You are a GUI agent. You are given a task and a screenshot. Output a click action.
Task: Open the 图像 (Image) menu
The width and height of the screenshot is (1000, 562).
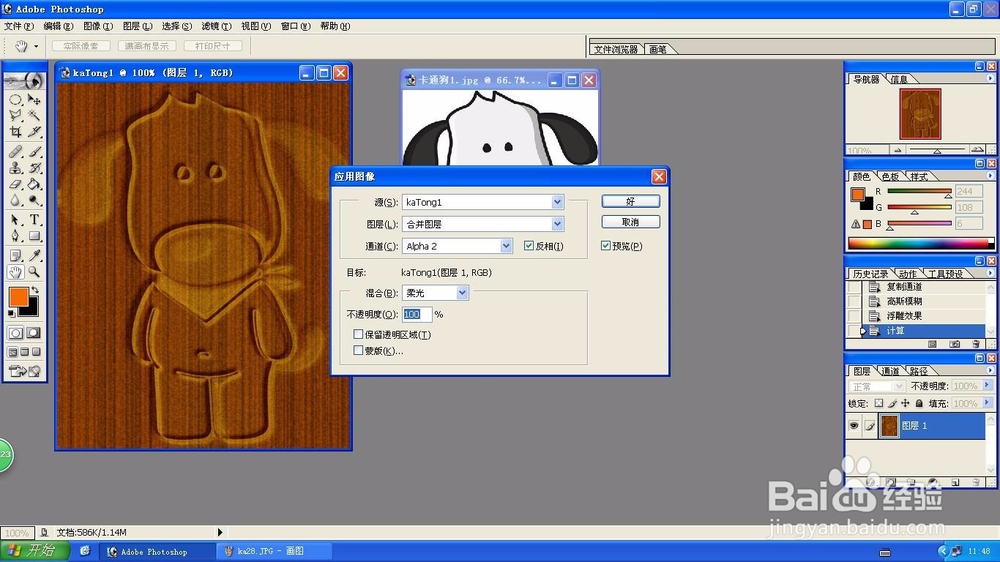(x=98, y=26)
